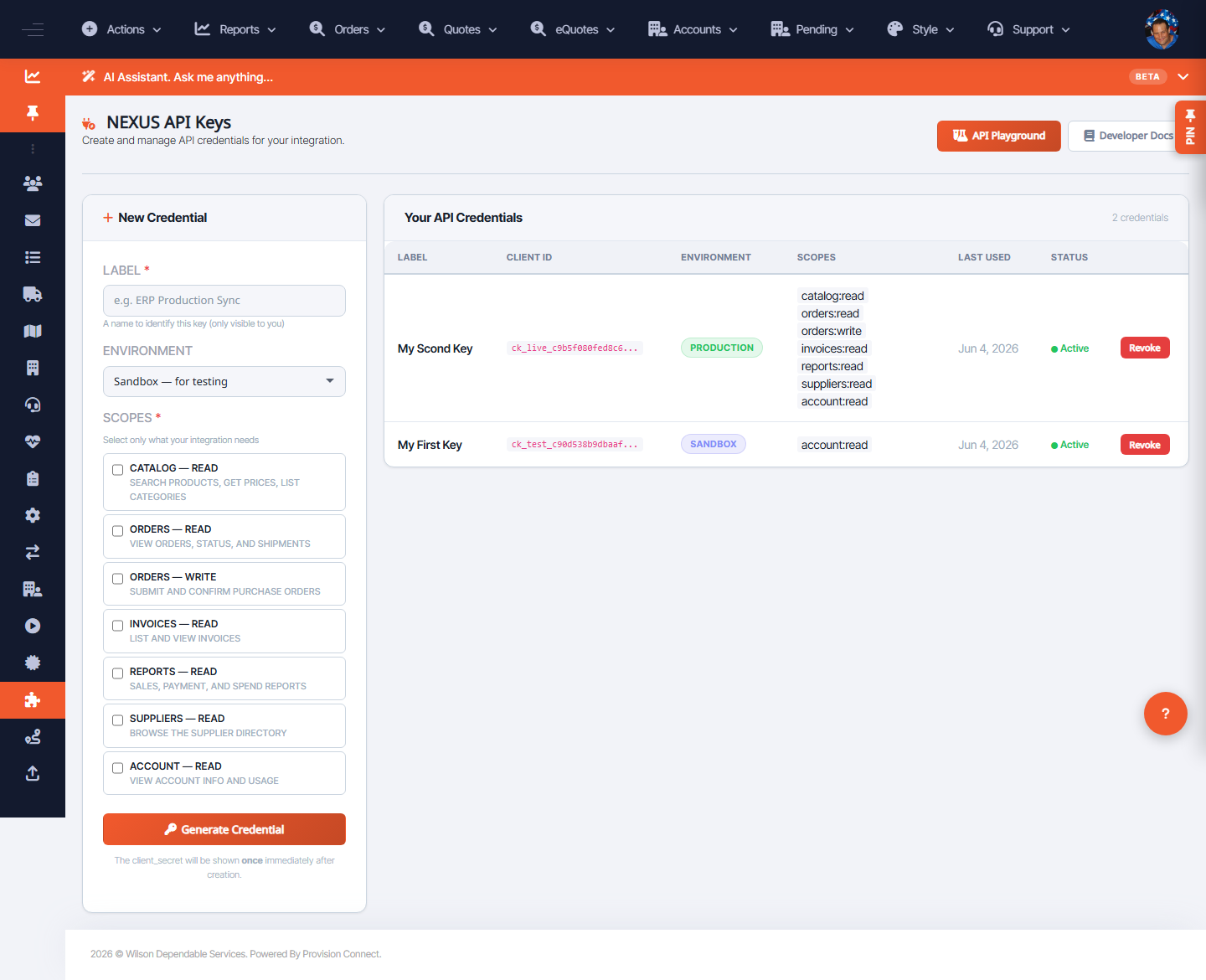Click the suppliers:read scope tag
This screenshot has height=980, width=1206.
point(837,384)
